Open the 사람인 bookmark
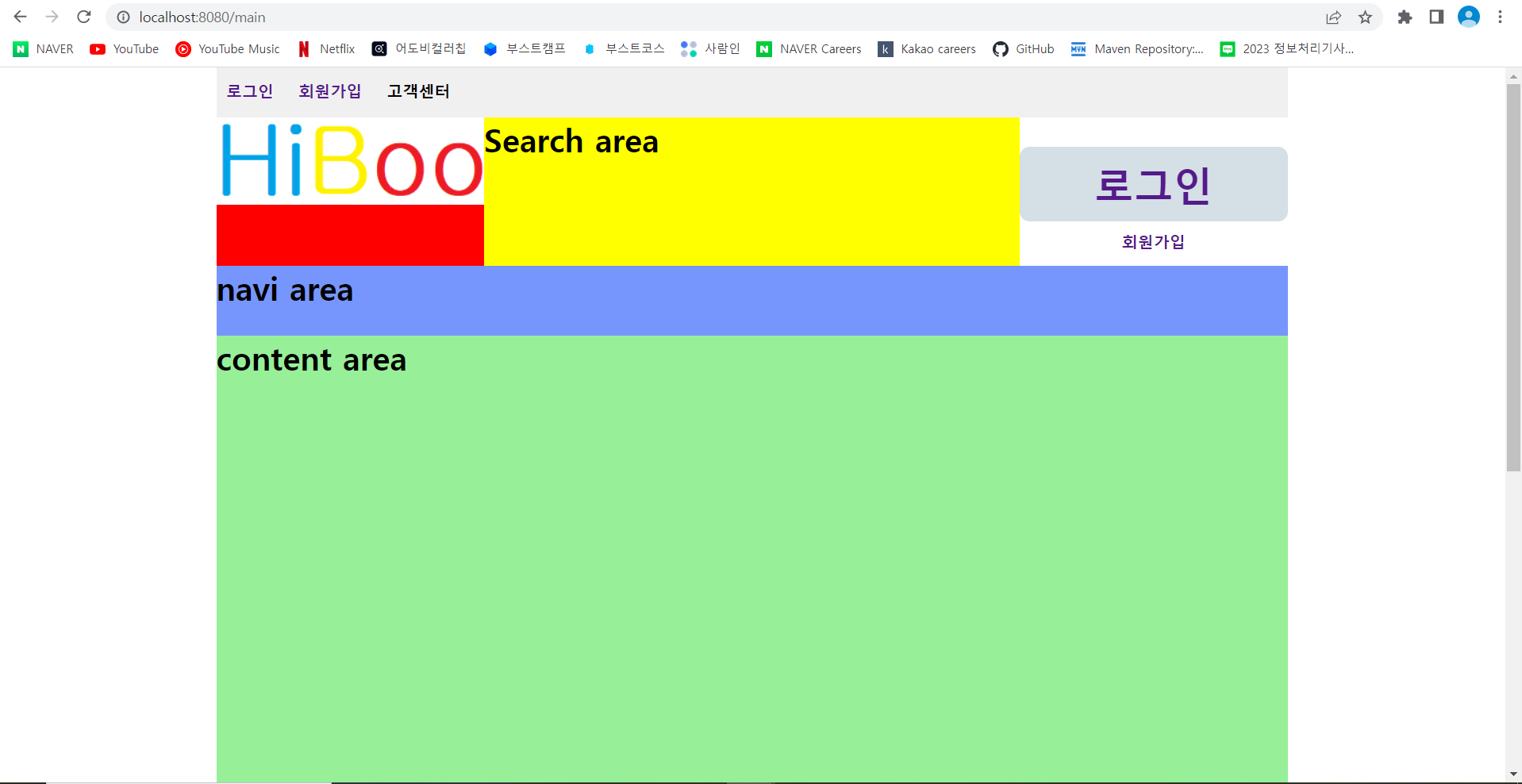Screen dimensions: 1522x784 click(710, 49)
